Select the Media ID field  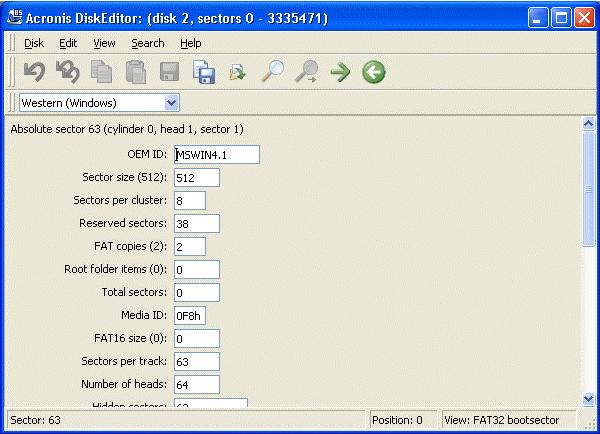point(190,315)
